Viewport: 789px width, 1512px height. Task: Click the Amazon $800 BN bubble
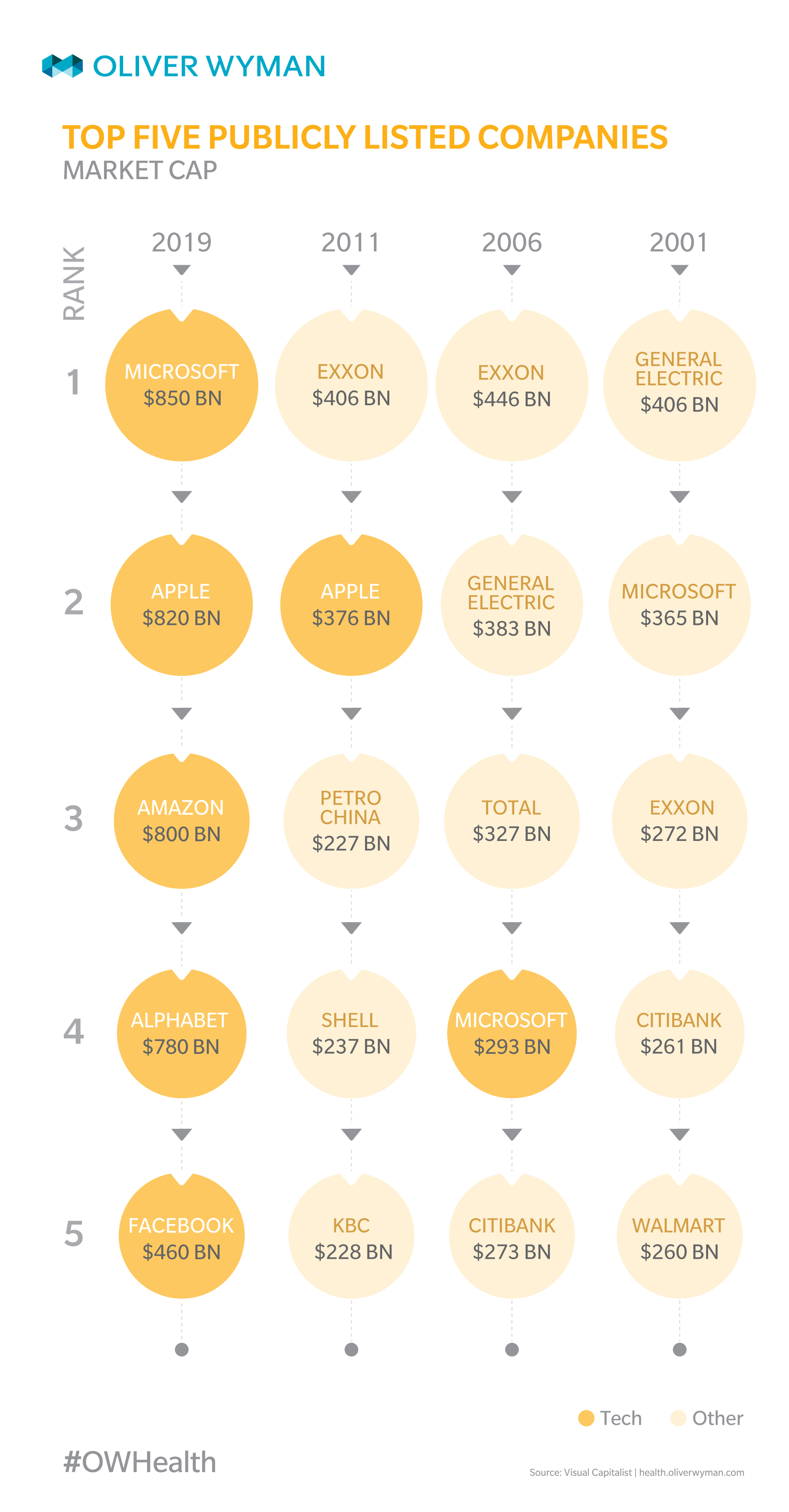181,821
